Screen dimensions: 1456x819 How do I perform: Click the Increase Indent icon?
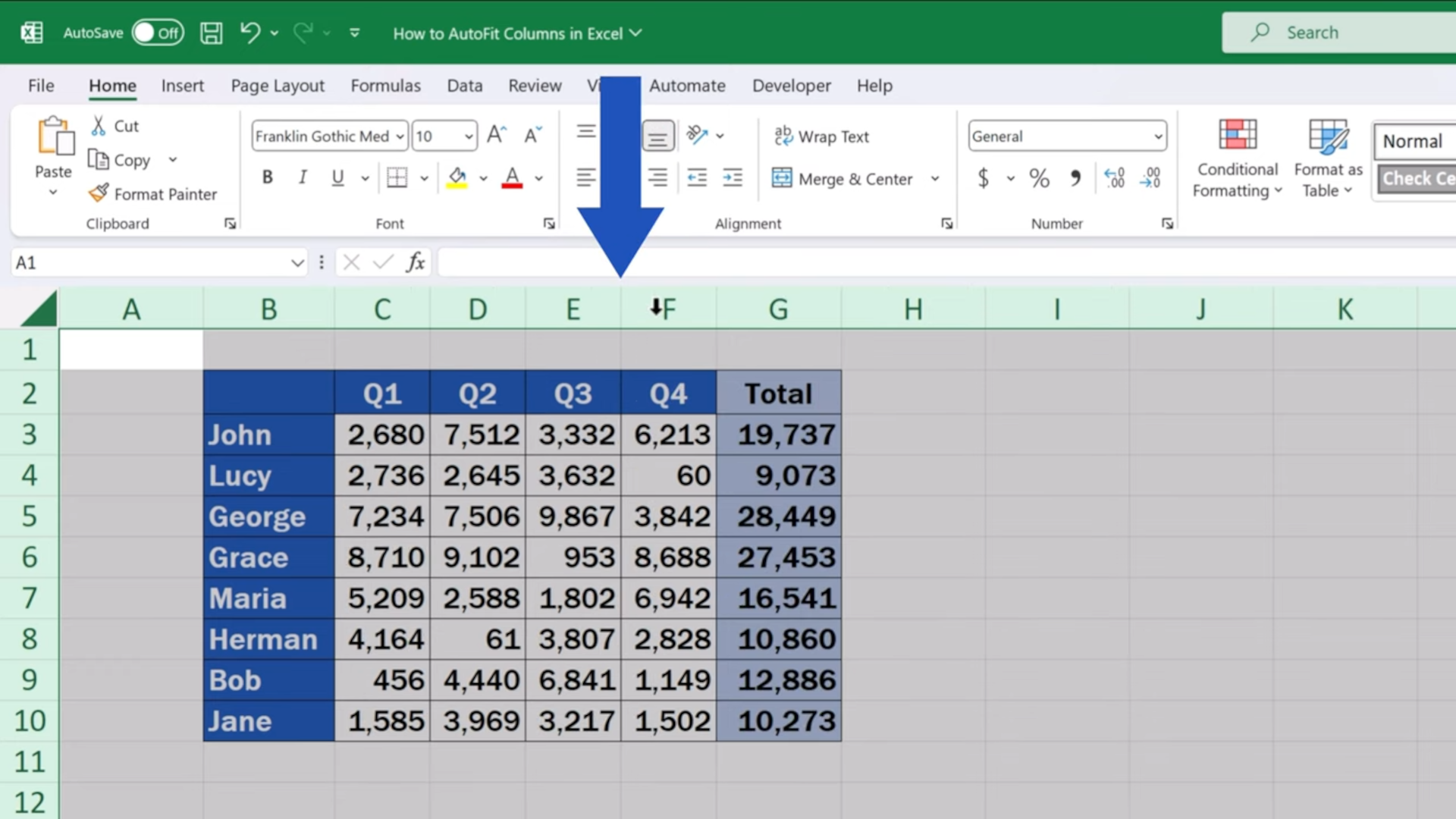[x=732, y=177]
